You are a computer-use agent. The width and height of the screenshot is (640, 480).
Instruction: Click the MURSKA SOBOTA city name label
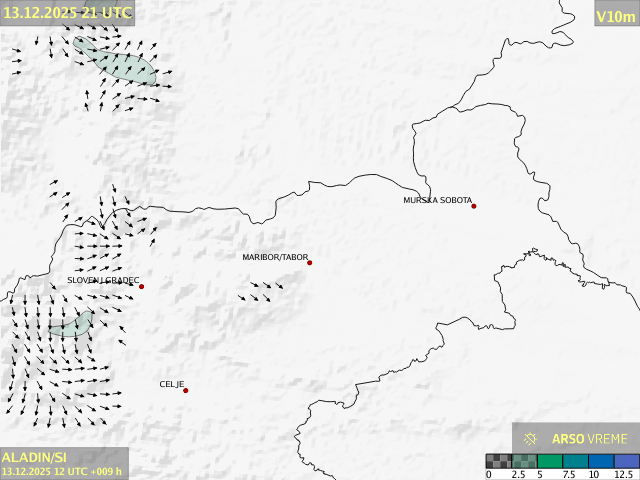pos(437,200)
